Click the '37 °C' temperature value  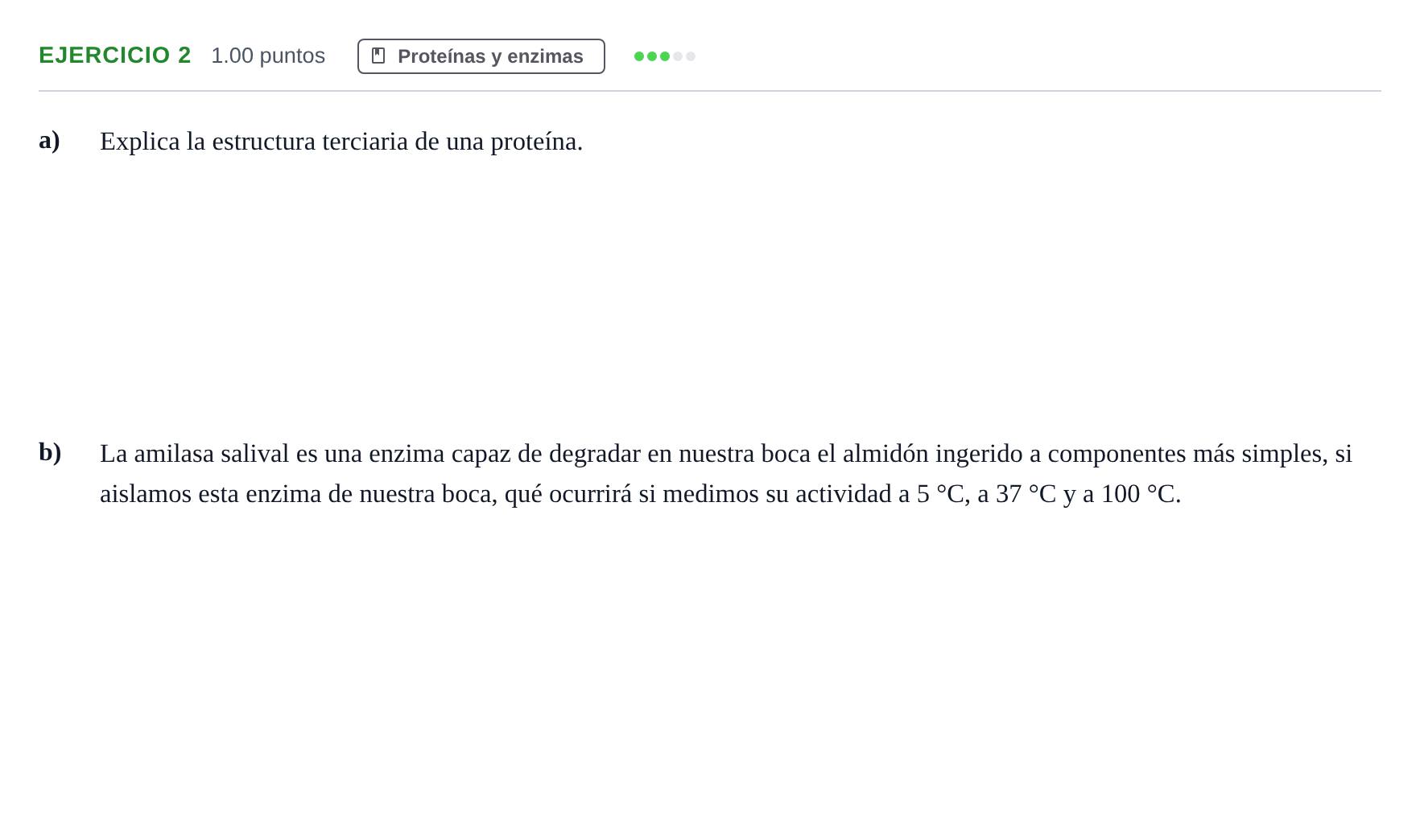pos(1026,494)
